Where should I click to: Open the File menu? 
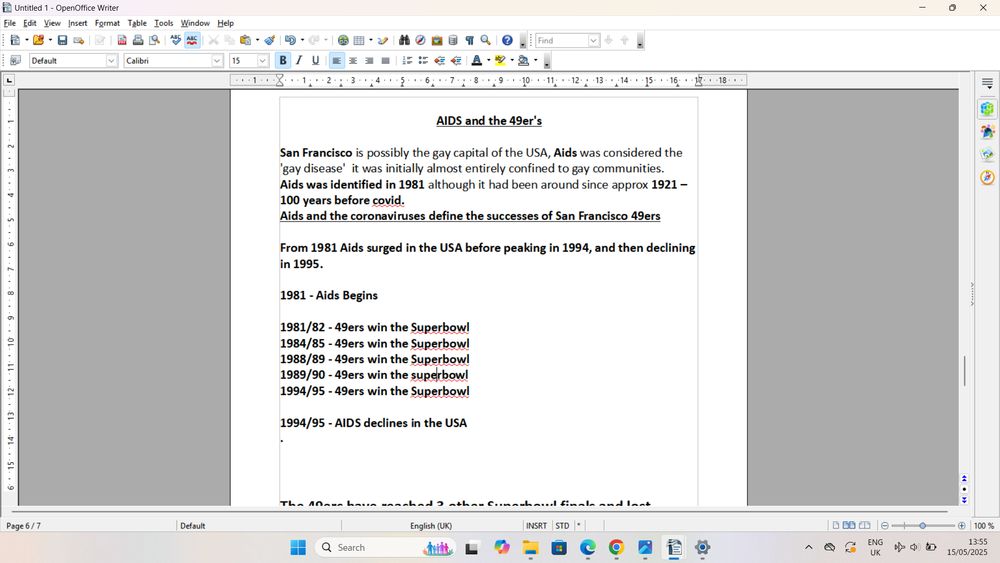(10, 23)
